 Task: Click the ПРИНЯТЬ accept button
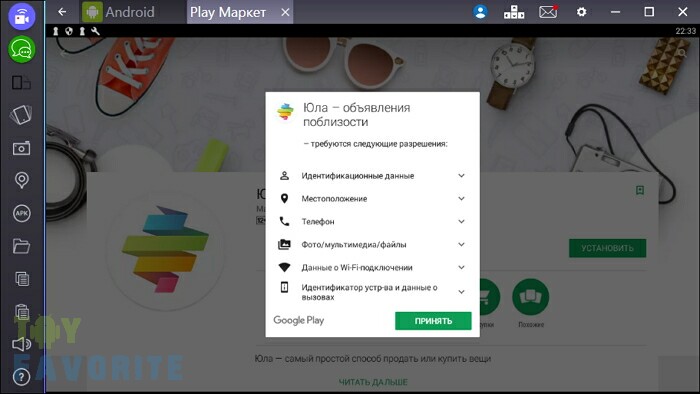click(x=433, y=321)
